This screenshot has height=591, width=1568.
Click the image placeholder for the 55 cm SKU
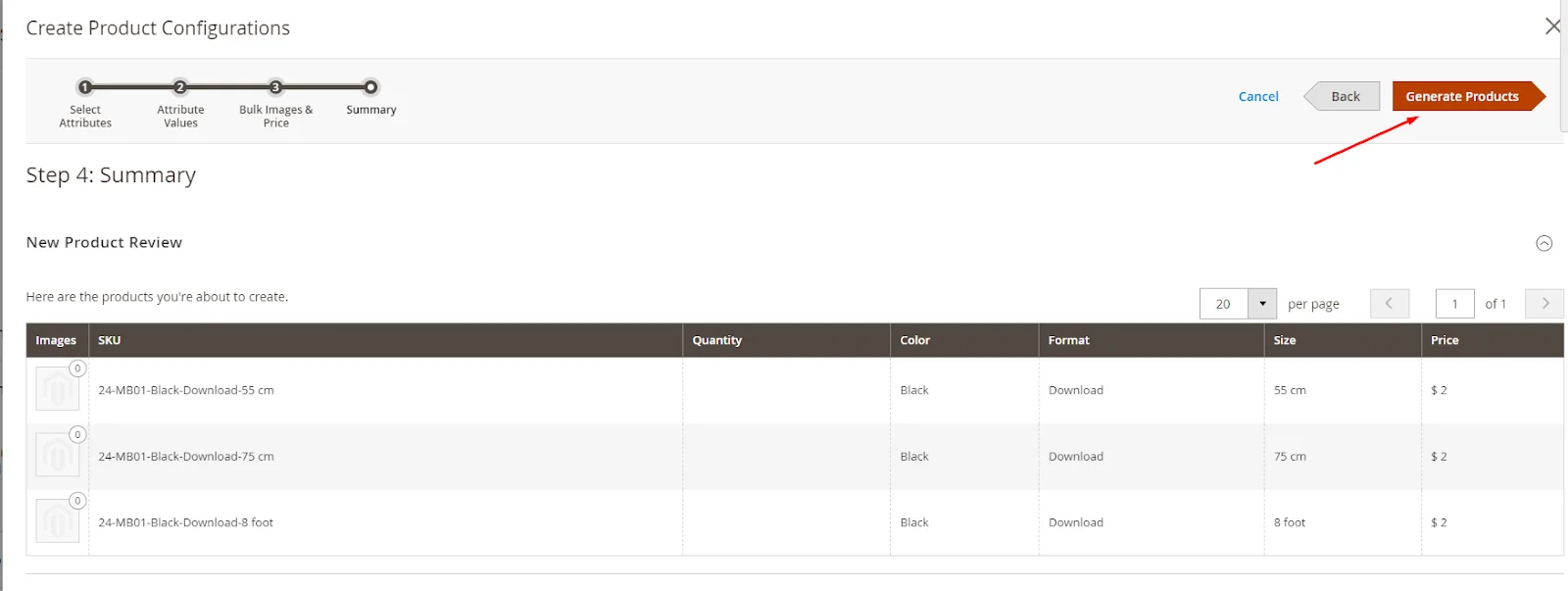[57, 388]
